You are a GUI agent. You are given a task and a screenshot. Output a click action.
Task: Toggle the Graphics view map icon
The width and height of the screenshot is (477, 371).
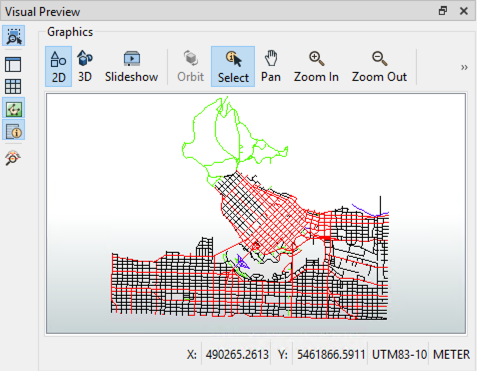tap(13, 108)
